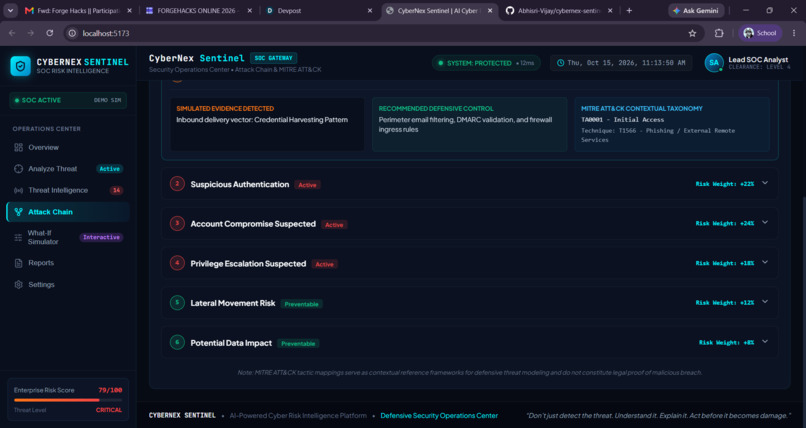
Task: Click step 4 circle of Privilege Escalation
Action: (177, 263)
